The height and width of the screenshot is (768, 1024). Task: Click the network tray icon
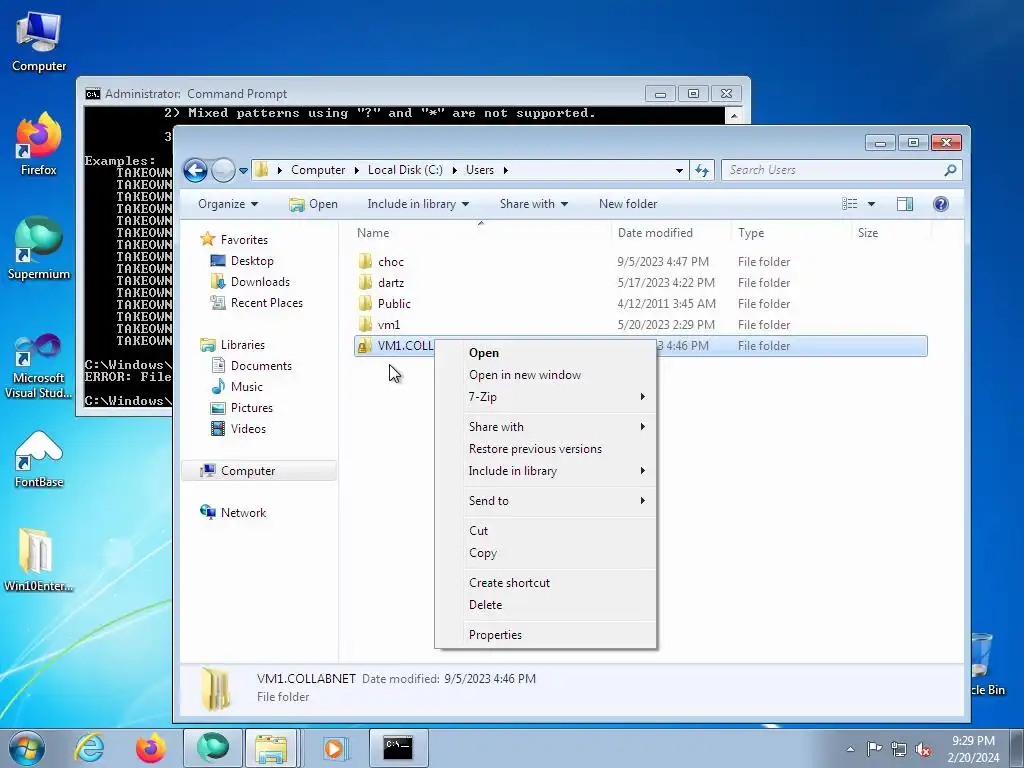(x=899, y=749)
